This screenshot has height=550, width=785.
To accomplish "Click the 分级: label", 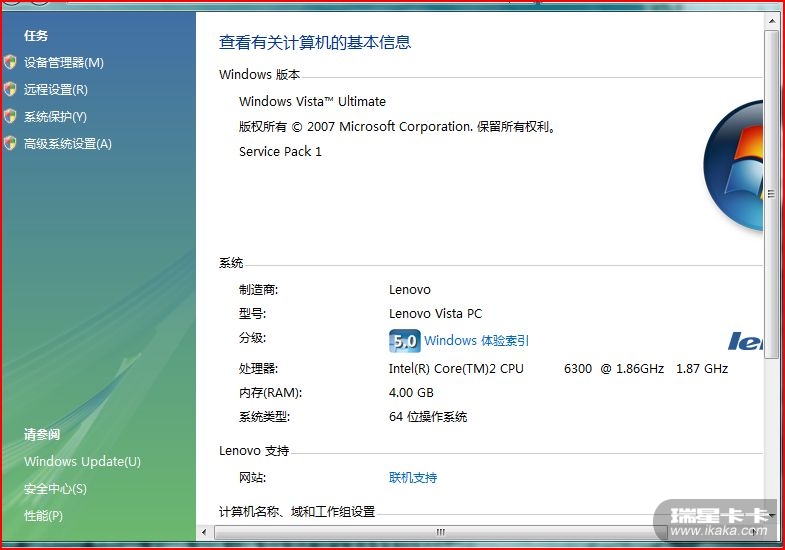I will point(252,338).
